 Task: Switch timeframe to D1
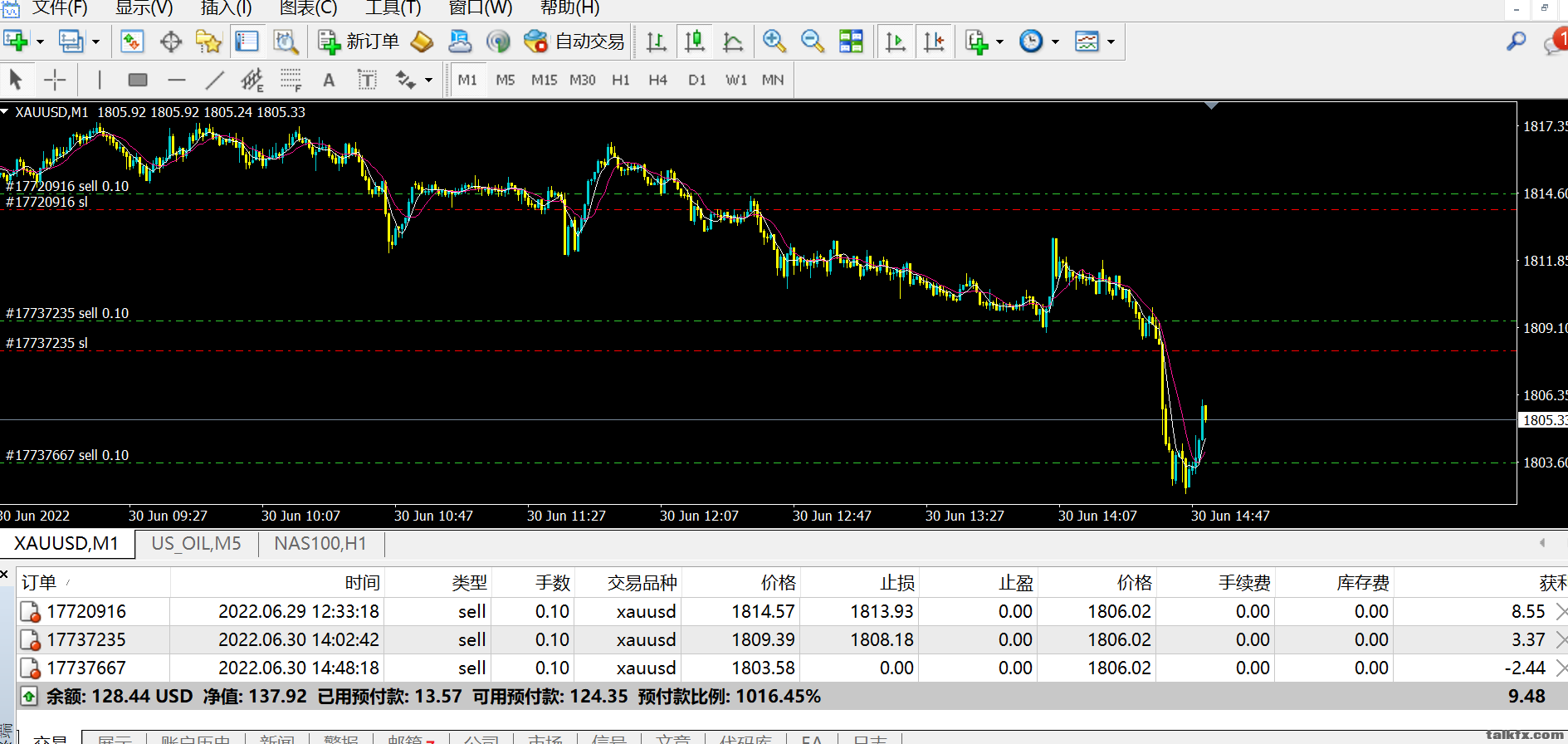click(697, 80)
